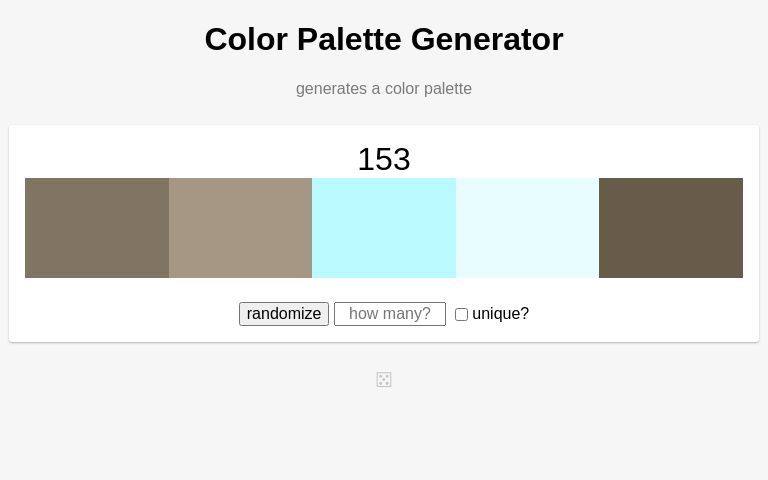This screenshot has width=768, height=480.
Task: Click the very pale cyan fourth swatch
Action: (527, 228)
